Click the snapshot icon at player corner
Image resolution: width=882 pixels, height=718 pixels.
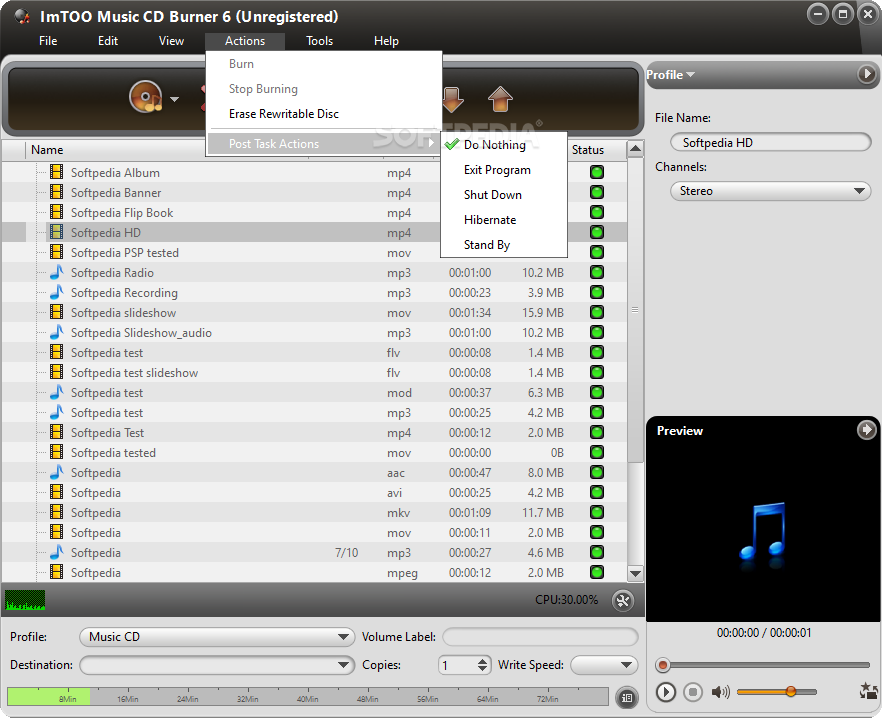pyautogui.click(x=868, y=690)
